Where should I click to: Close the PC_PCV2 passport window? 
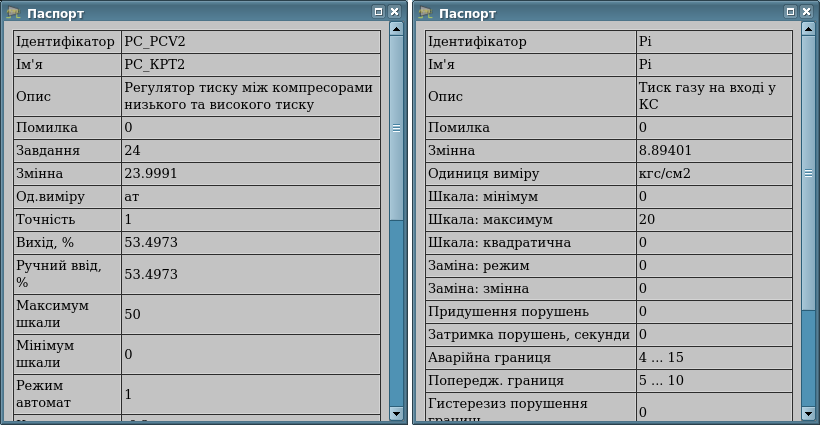click(x=394, y=12)
